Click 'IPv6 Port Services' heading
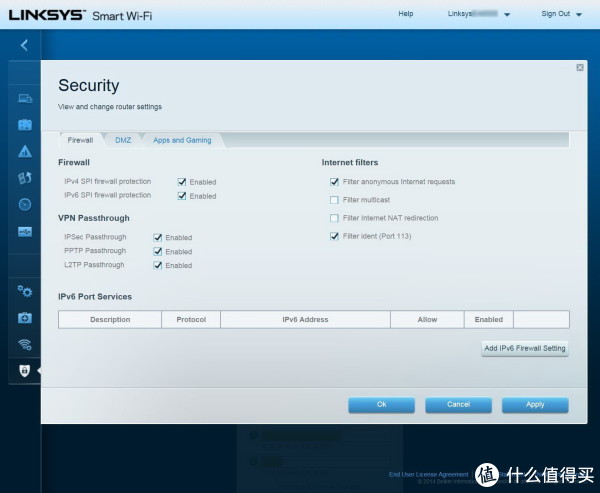 pyautogui.click(x=95, y=297)
